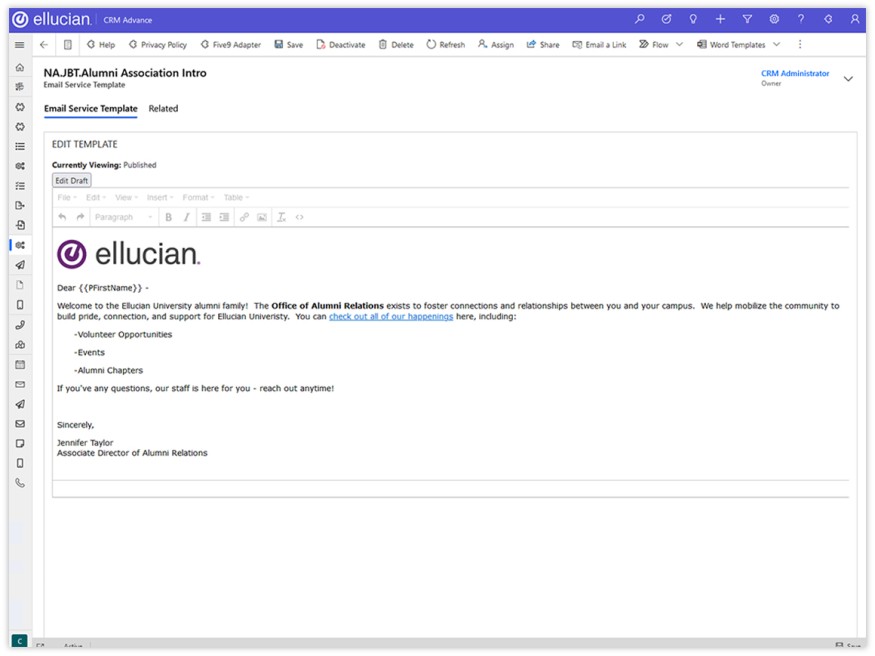Click Save in the command bar
The image size is (875, 656).
(x=289, y=45)
